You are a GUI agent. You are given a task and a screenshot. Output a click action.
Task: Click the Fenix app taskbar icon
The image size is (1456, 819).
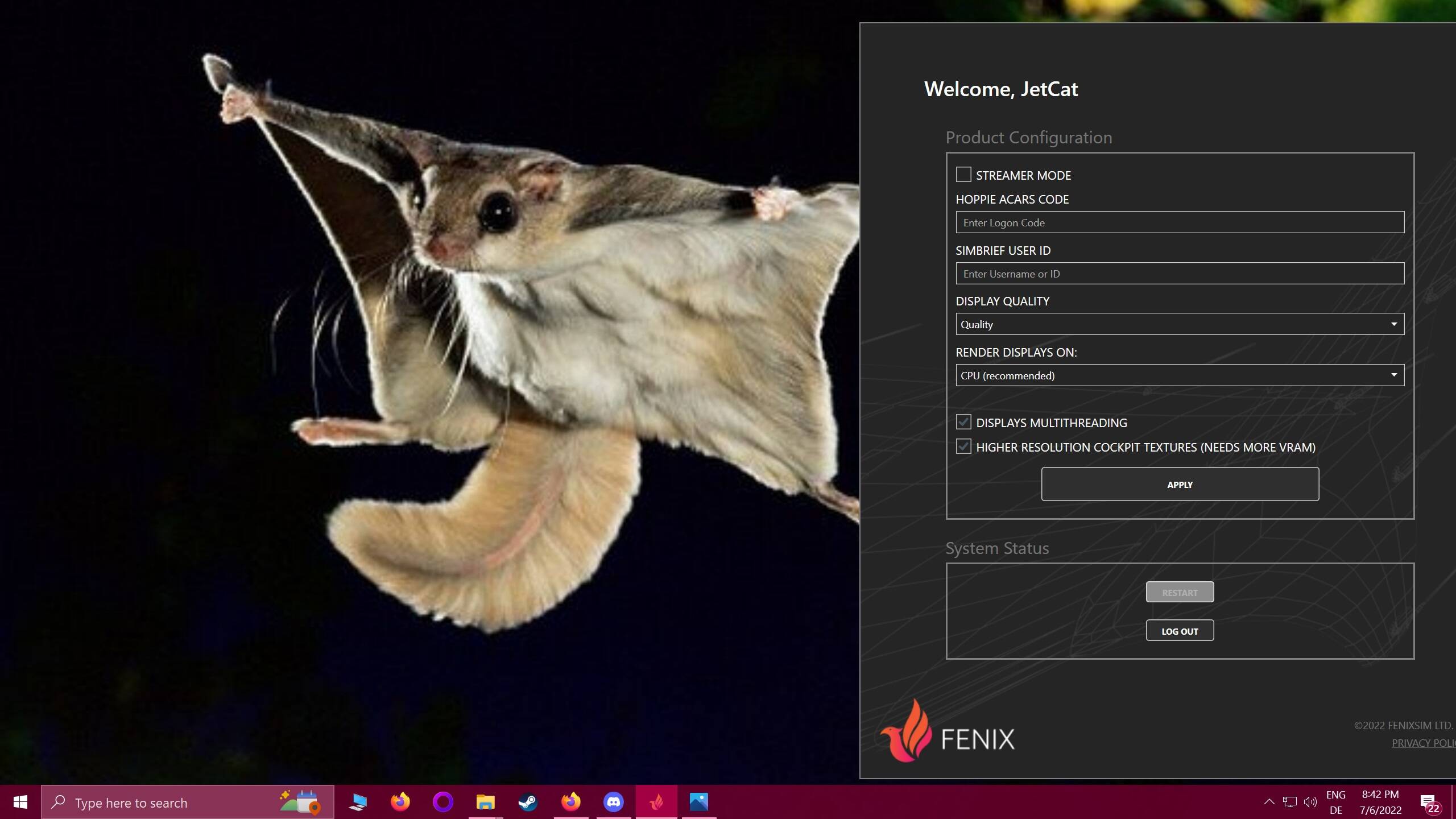[x=656, y=802]
